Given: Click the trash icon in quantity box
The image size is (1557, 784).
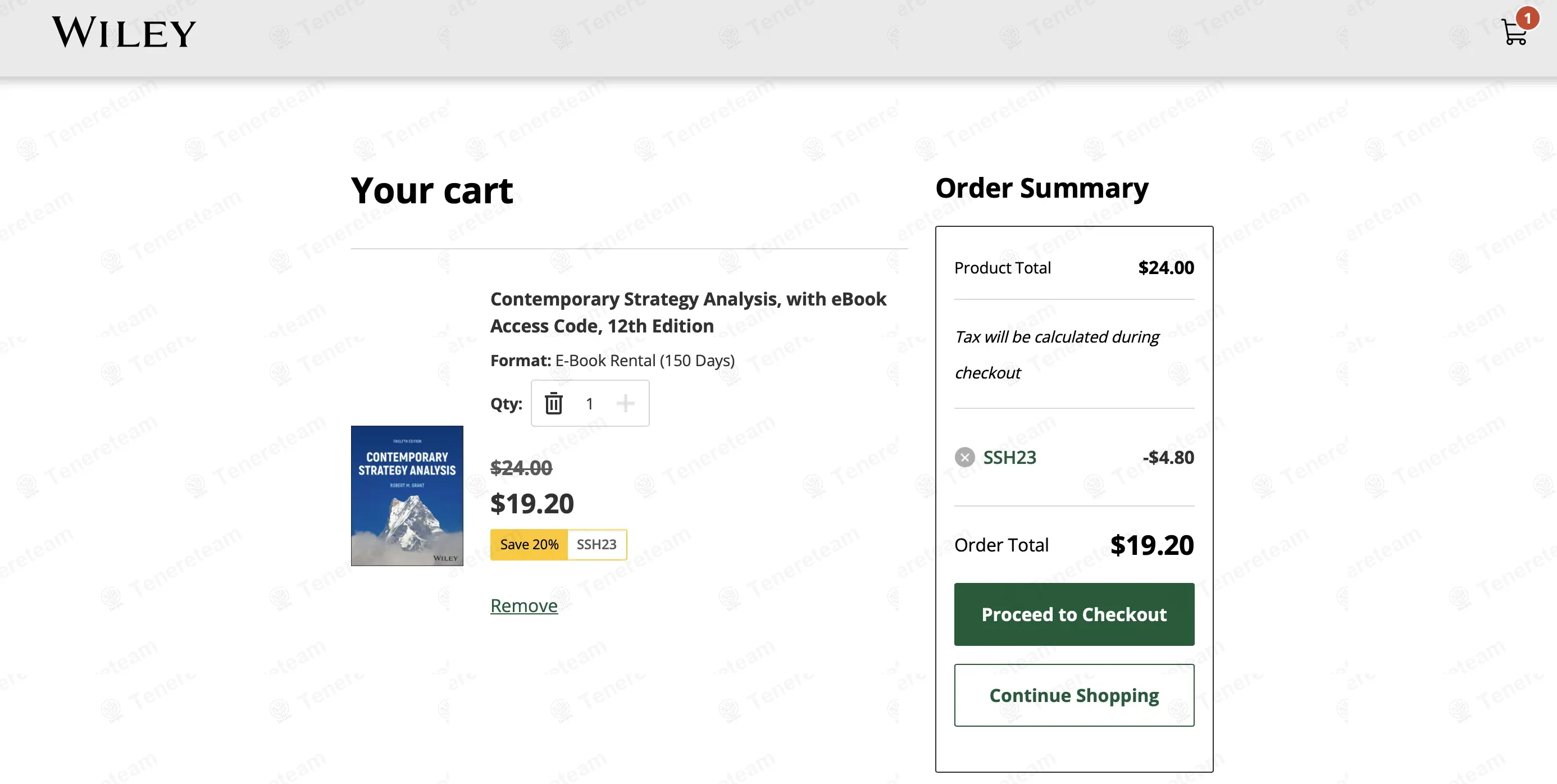Looking at the screenshot, I should coord(553,403).
